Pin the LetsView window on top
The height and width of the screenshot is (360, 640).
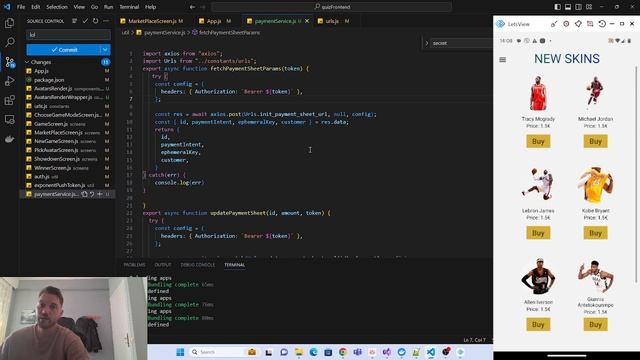[578, 24]
